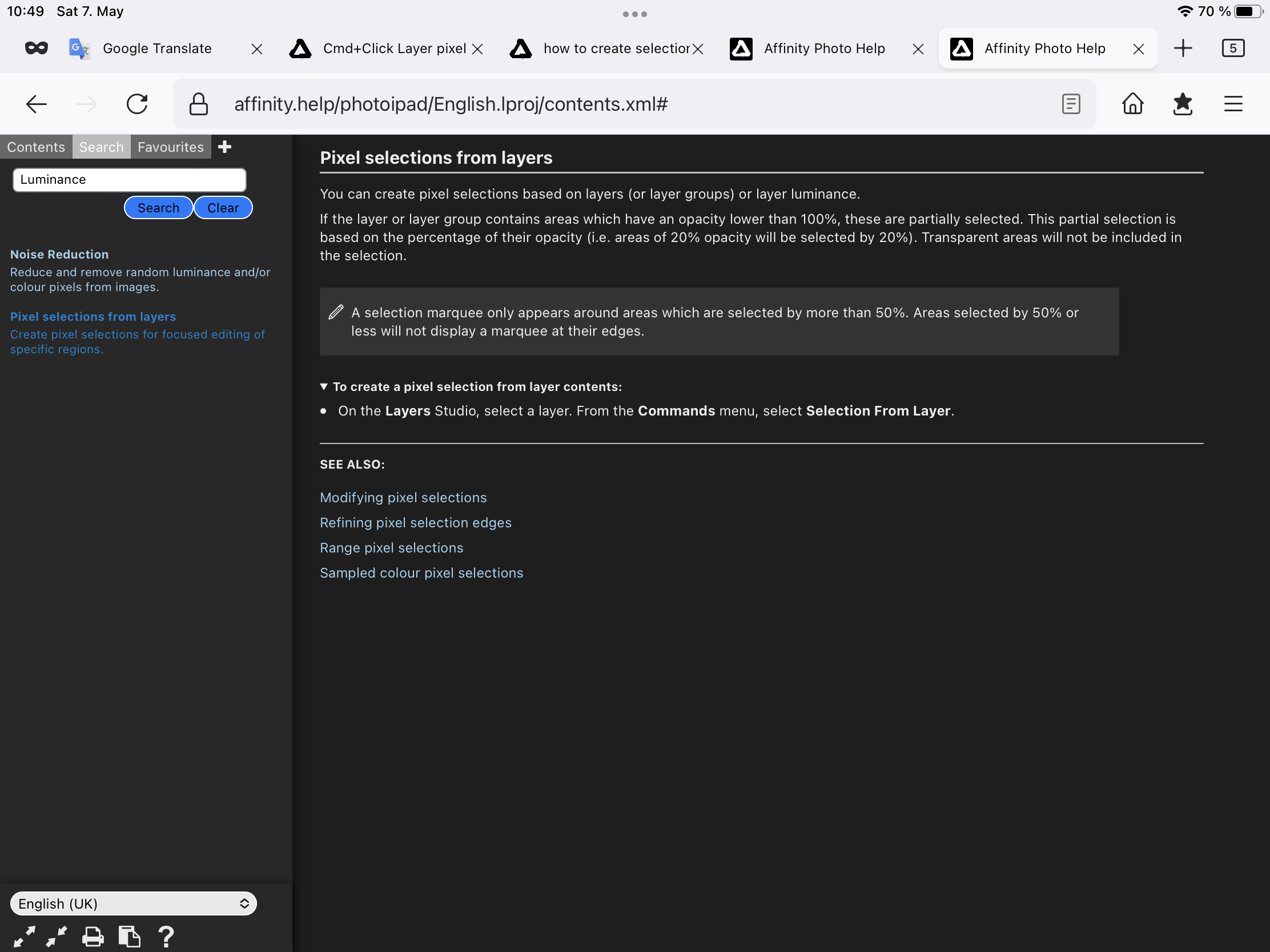Go back to previous page
Image resolution: width=1270 pixels, height=952 pixels.
36,104
